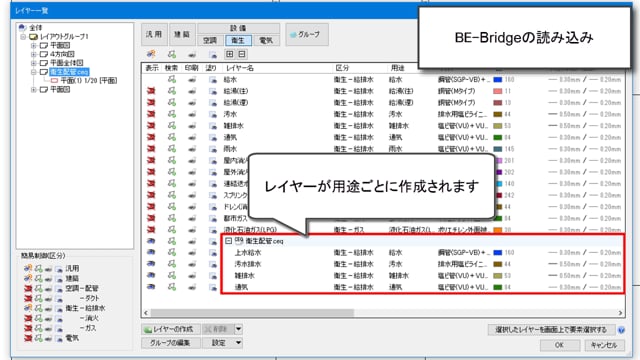The width and height of the screenshot is (640, 360).
Task: Select the 衛生 tab
Action: (x=238, y=40)
